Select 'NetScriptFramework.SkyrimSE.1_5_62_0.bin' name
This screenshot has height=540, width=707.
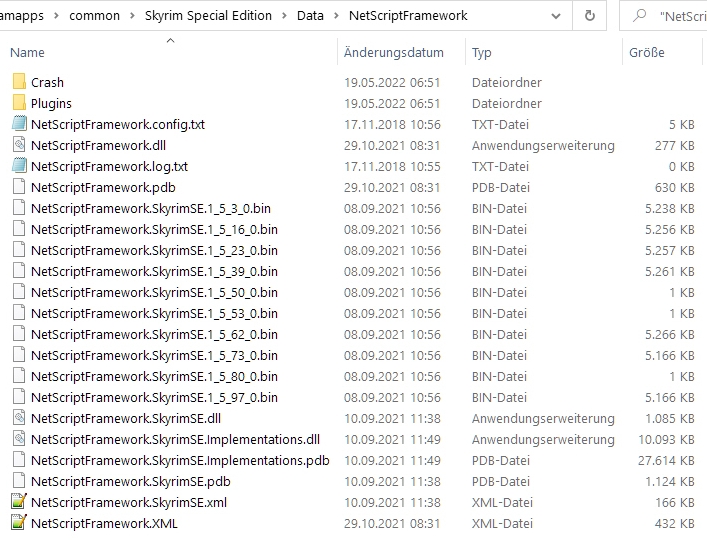click(x=154, y=334)
